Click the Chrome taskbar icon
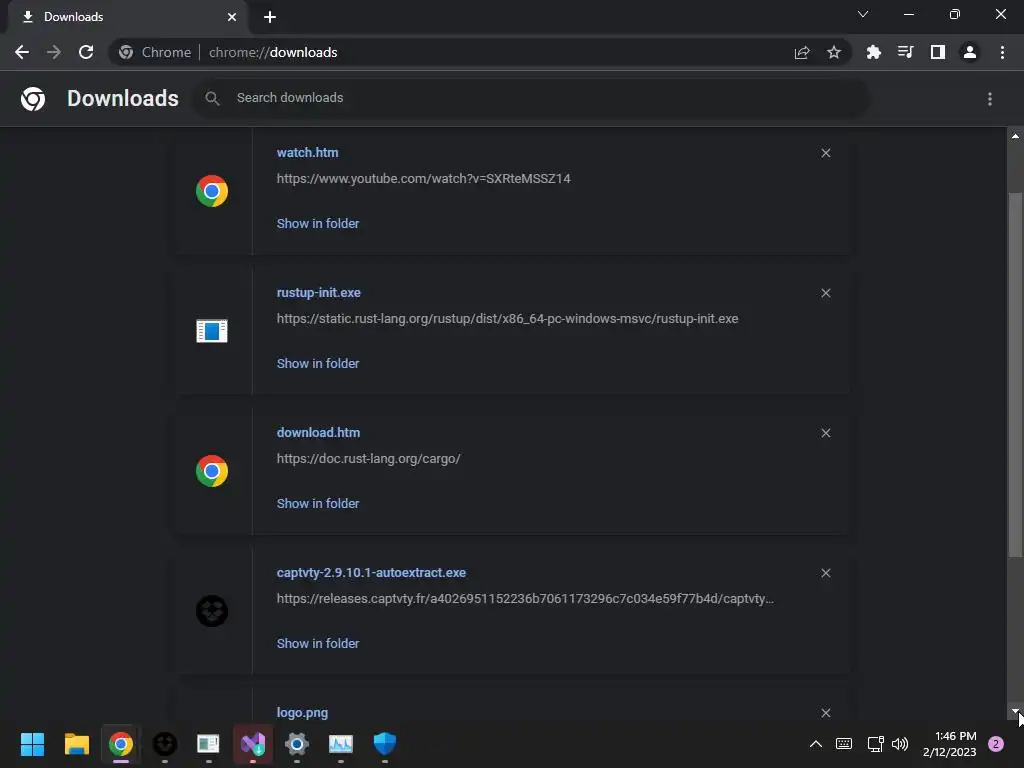 point(121,744)
